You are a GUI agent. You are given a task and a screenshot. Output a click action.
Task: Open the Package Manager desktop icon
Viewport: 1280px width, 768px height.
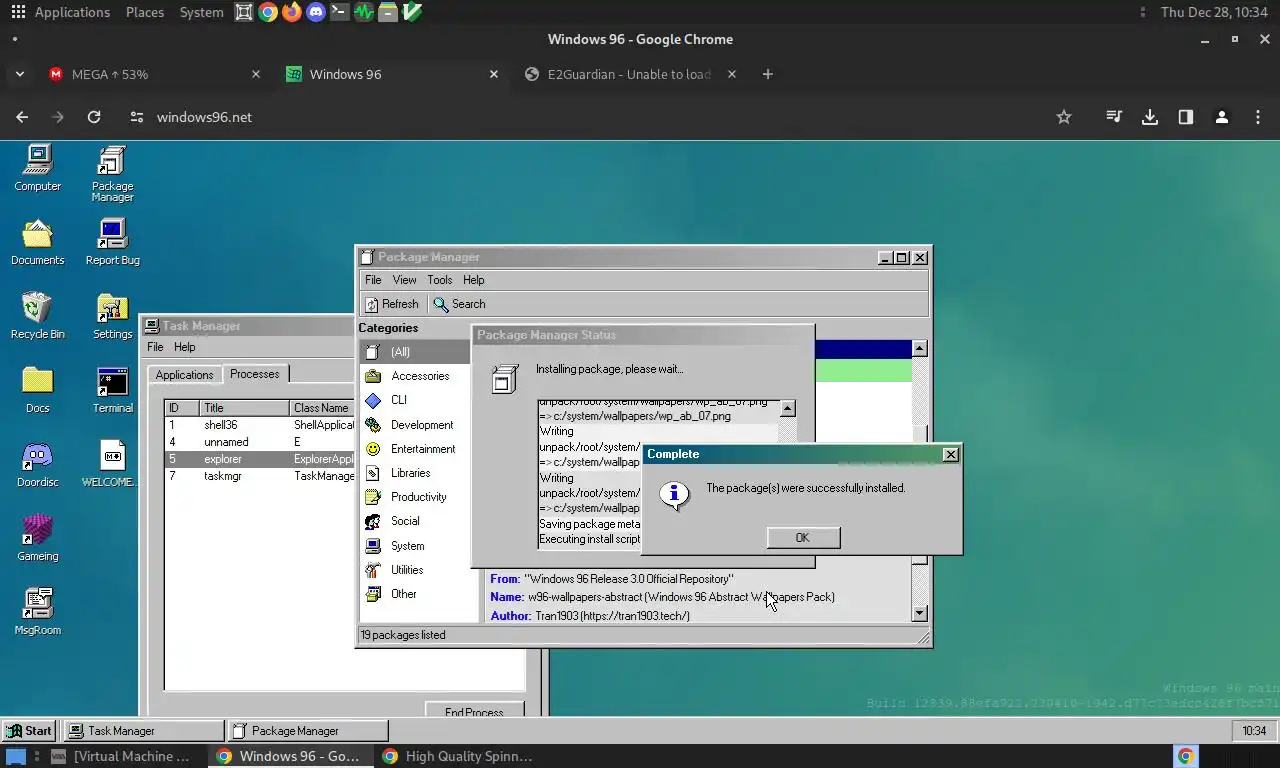pos(112,173)
